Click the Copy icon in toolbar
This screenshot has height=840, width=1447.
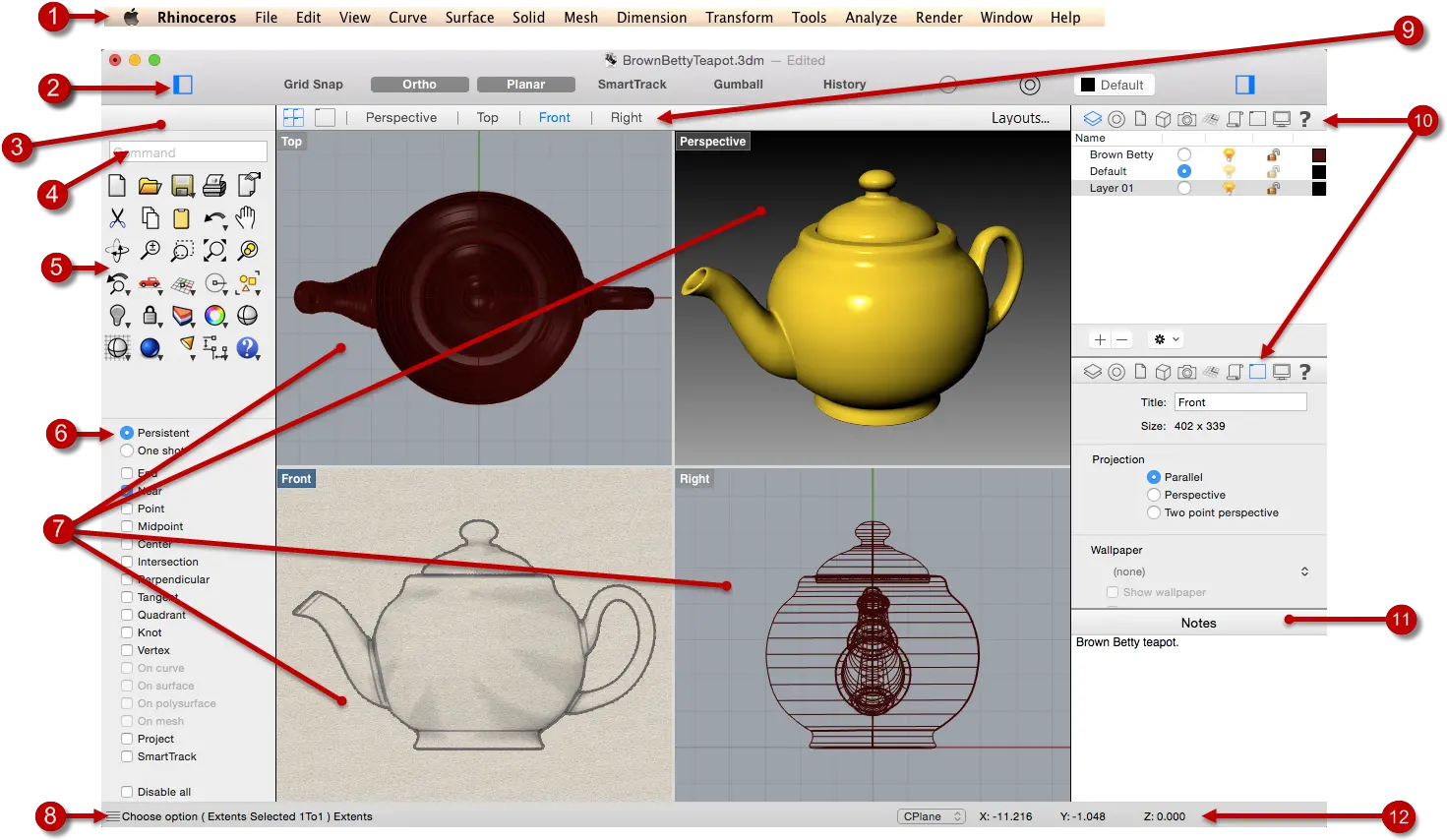(x=150, y=217)
